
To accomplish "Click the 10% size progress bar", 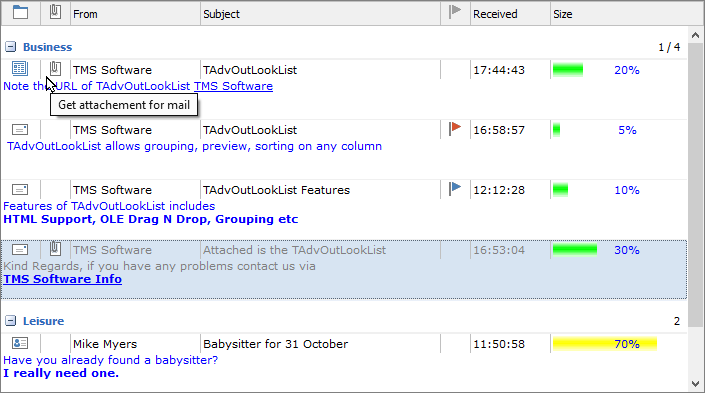I will pyautogui.click(x=560, y=190).
